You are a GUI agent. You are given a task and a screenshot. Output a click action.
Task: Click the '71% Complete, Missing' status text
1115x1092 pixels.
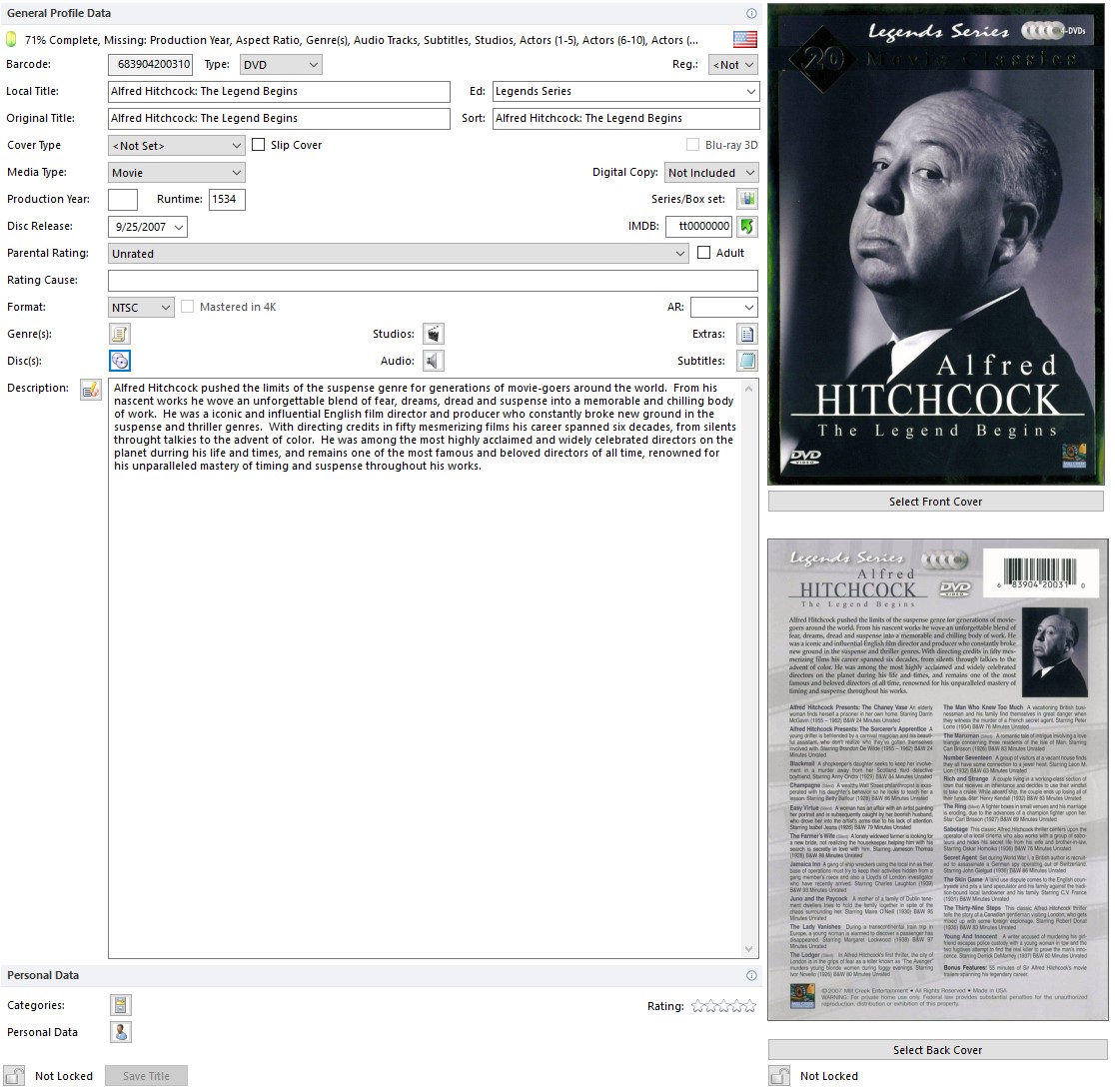click(x=362, y=40)
